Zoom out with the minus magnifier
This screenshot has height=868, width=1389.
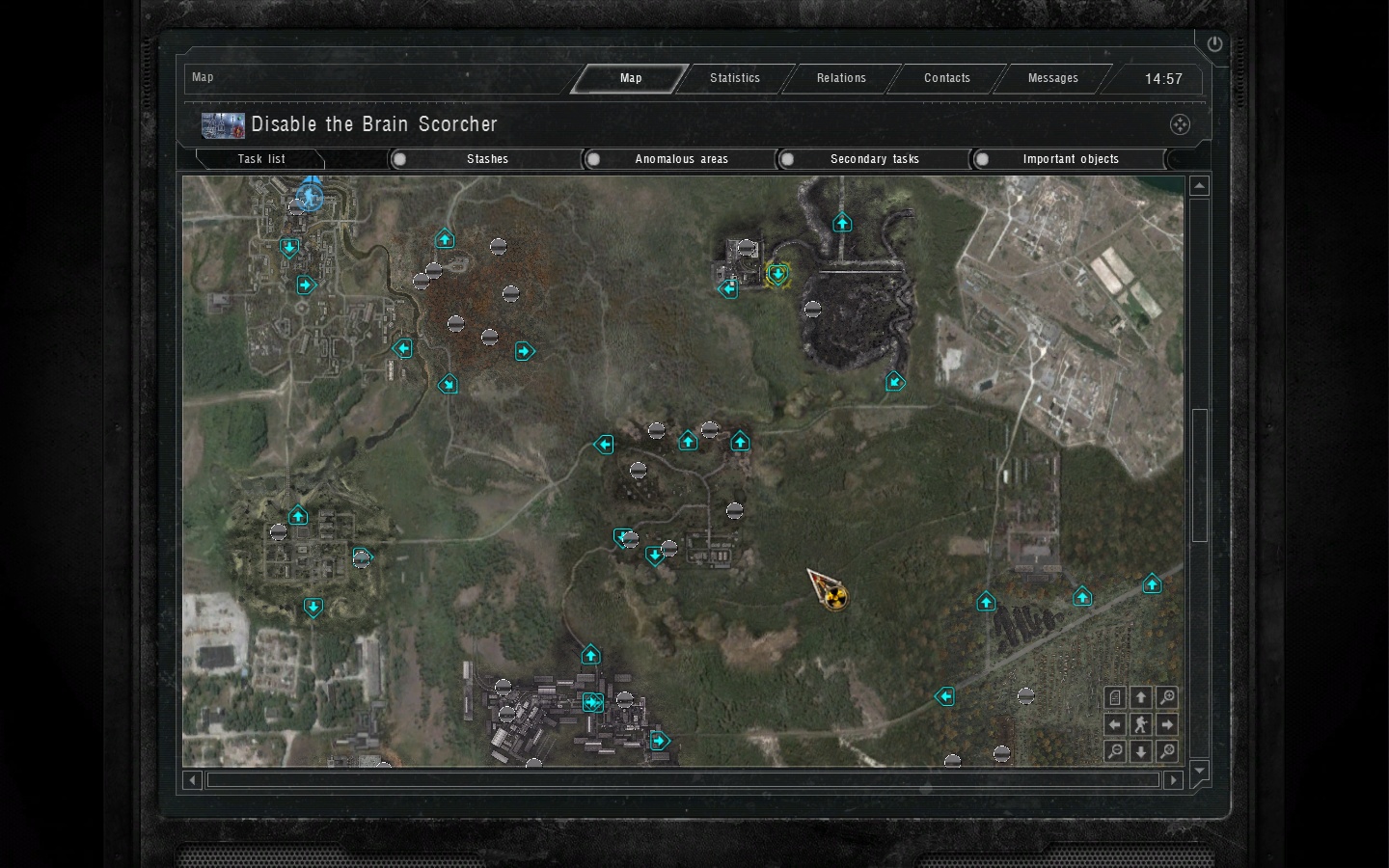pos(1115,751)
